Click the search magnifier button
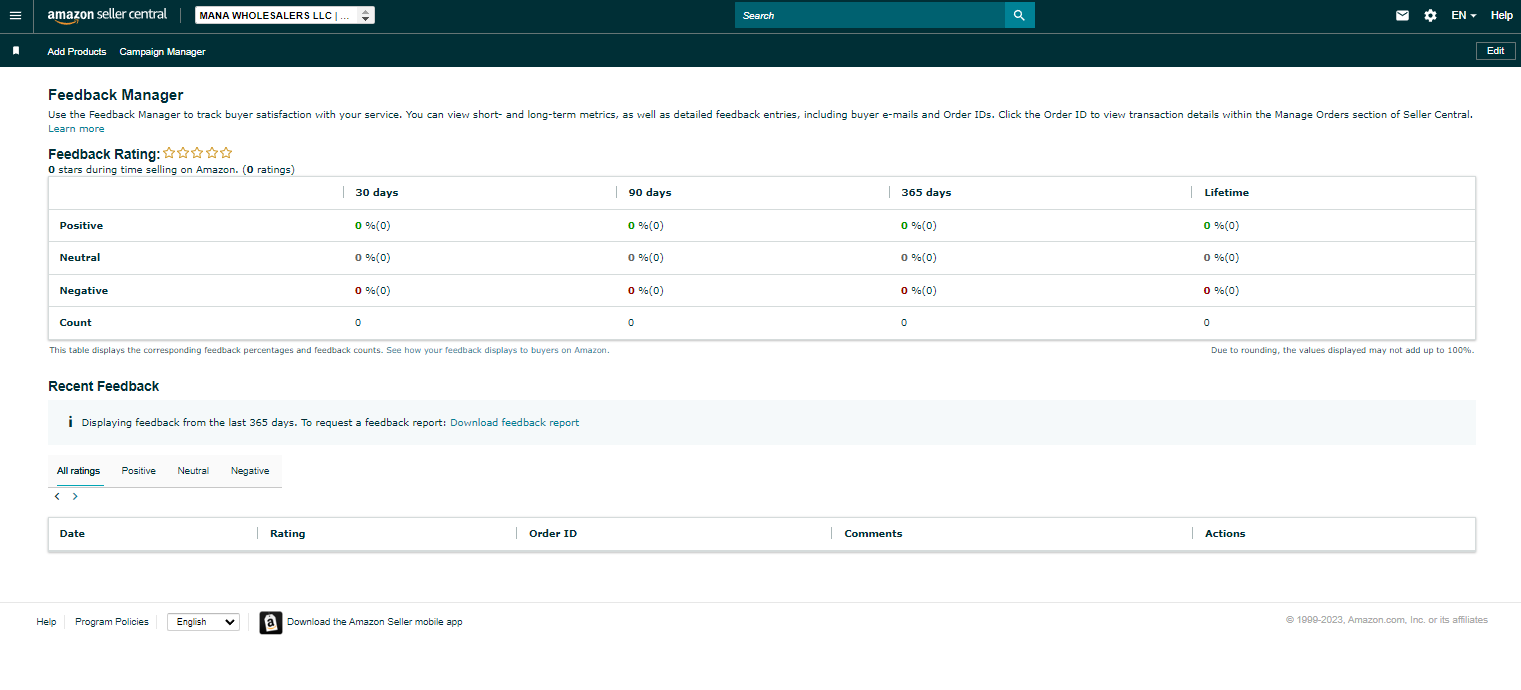 point(1019,15)
